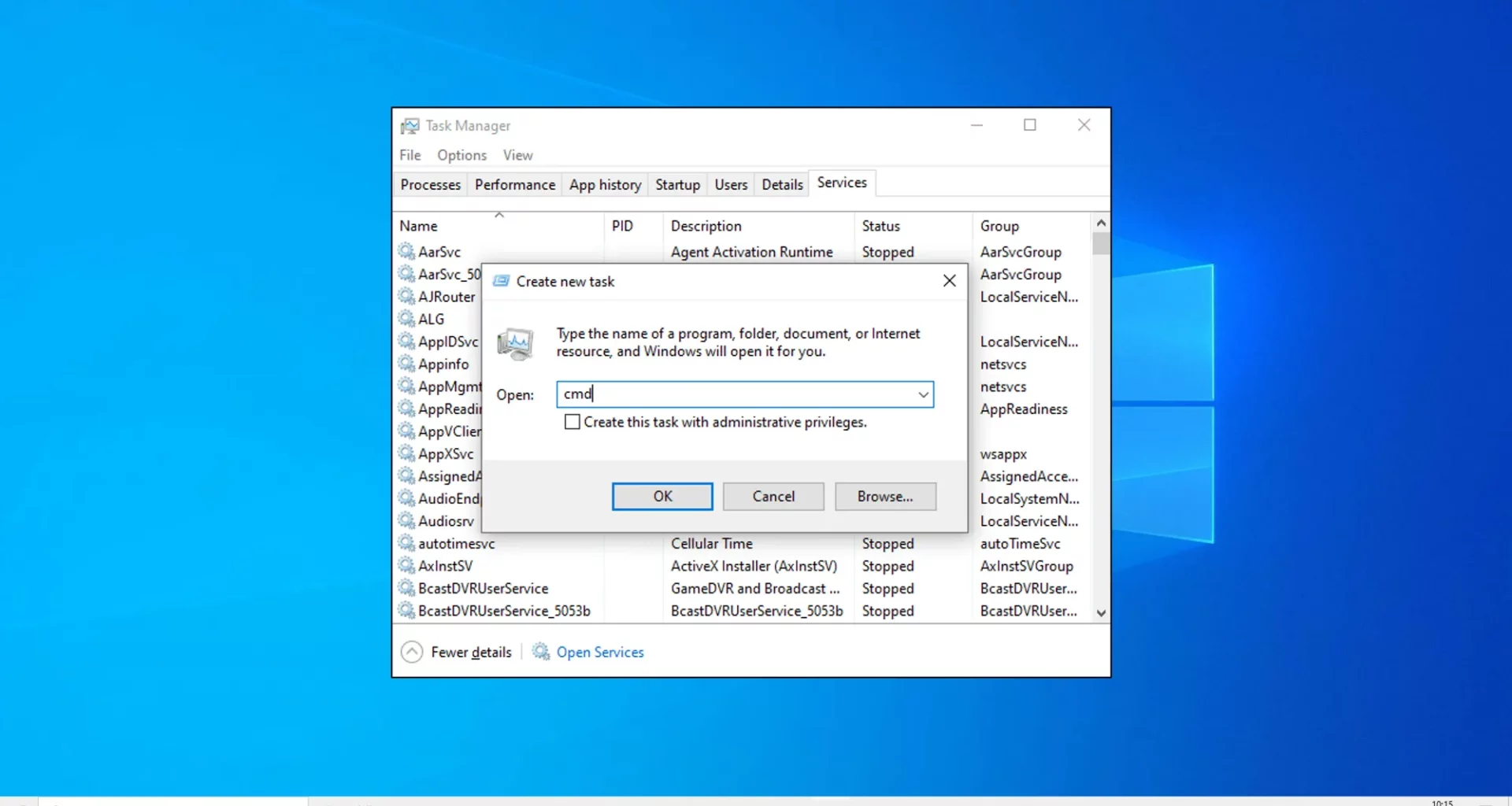This screenshot has height=806, width=1512.
Task: Open the File menu
Action: (410, 155)
